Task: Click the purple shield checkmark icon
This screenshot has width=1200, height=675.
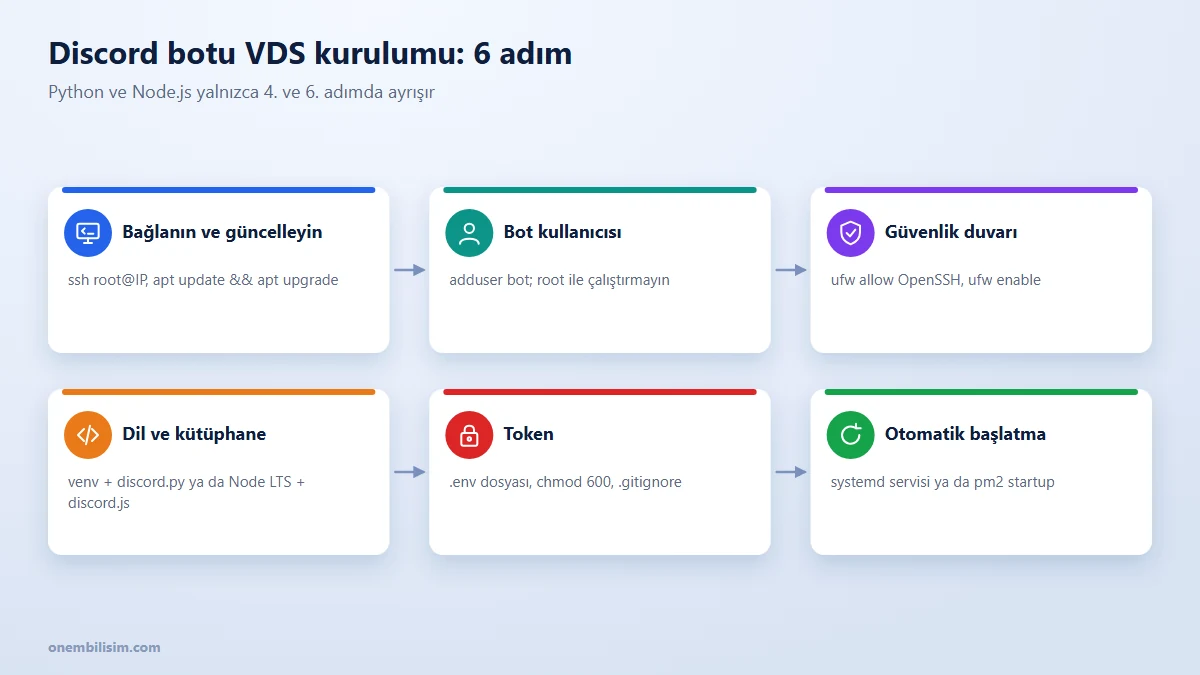Action: (x=851, y=233)
